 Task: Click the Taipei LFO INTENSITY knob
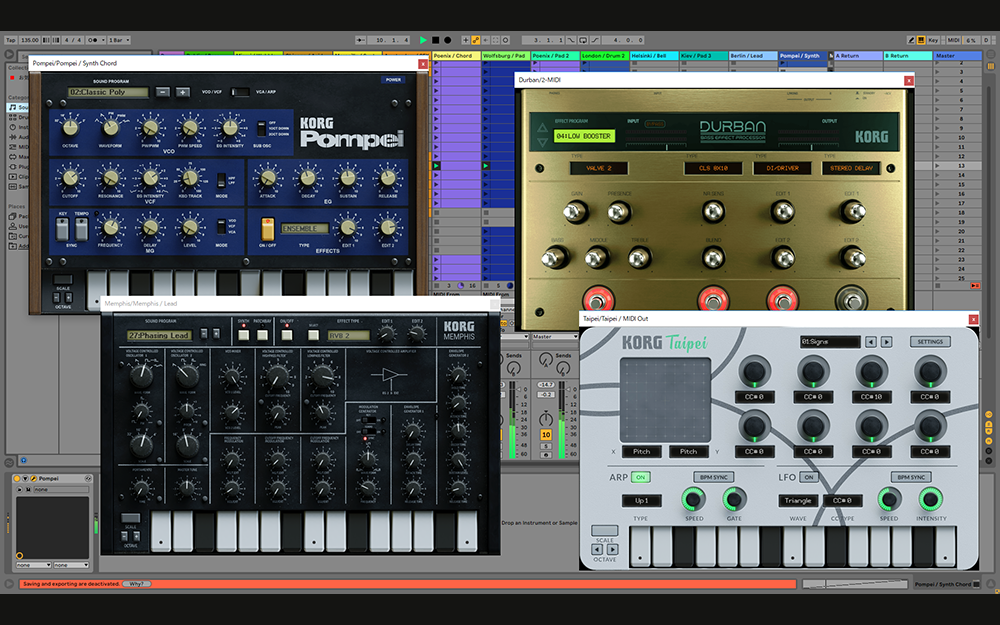point(930,499)
